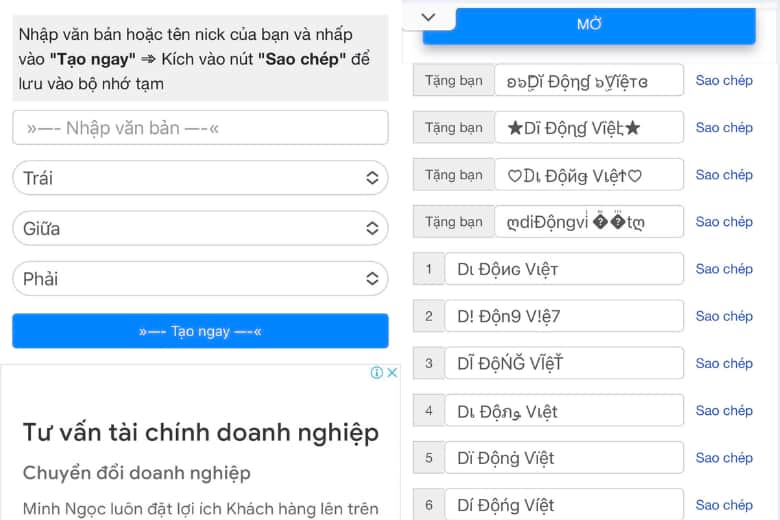Click the ad info icon

coord(377,372)
